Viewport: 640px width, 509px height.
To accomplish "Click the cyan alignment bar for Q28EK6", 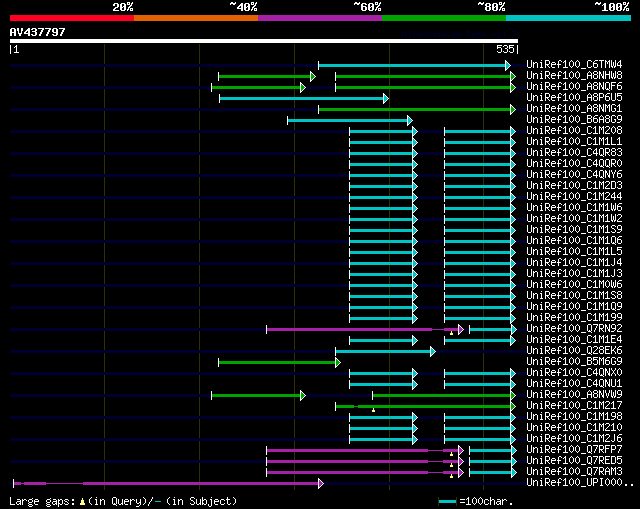I will click(386, 351).
